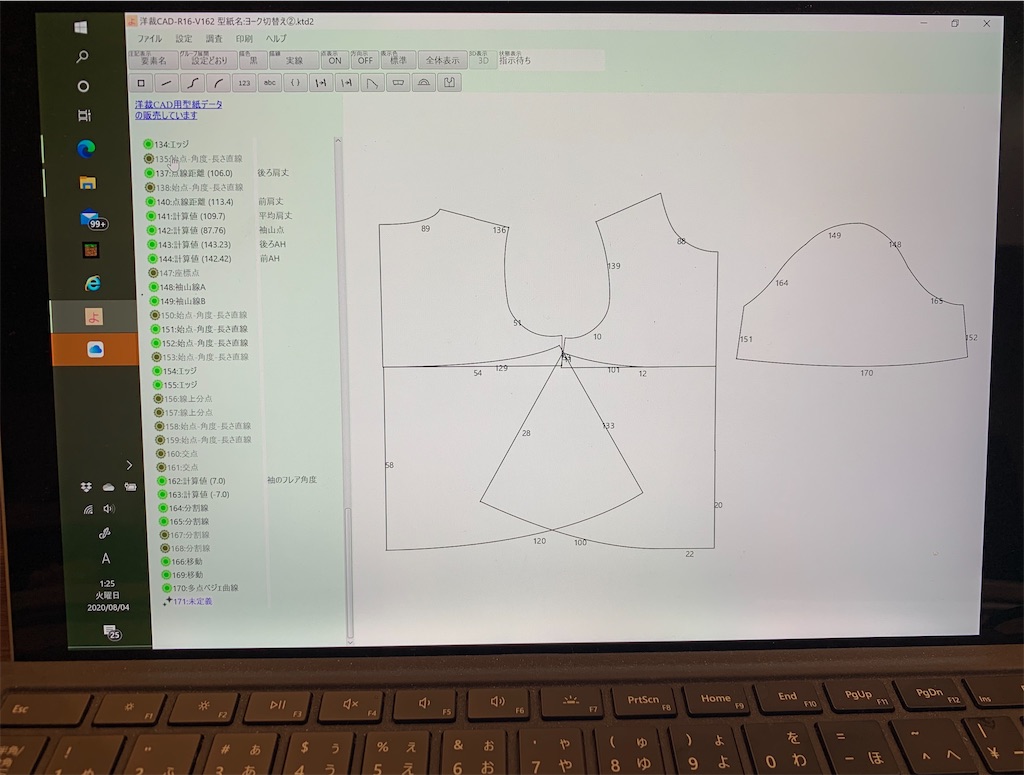The image size is (1024, 775).
Task: Select the 171:未定義 new entry row
Action: [188, 601]
